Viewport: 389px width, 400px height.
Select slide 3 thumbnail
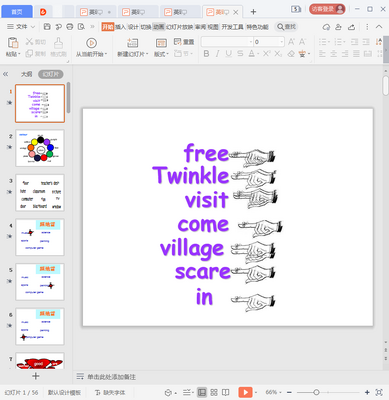[x=40, y=193]
